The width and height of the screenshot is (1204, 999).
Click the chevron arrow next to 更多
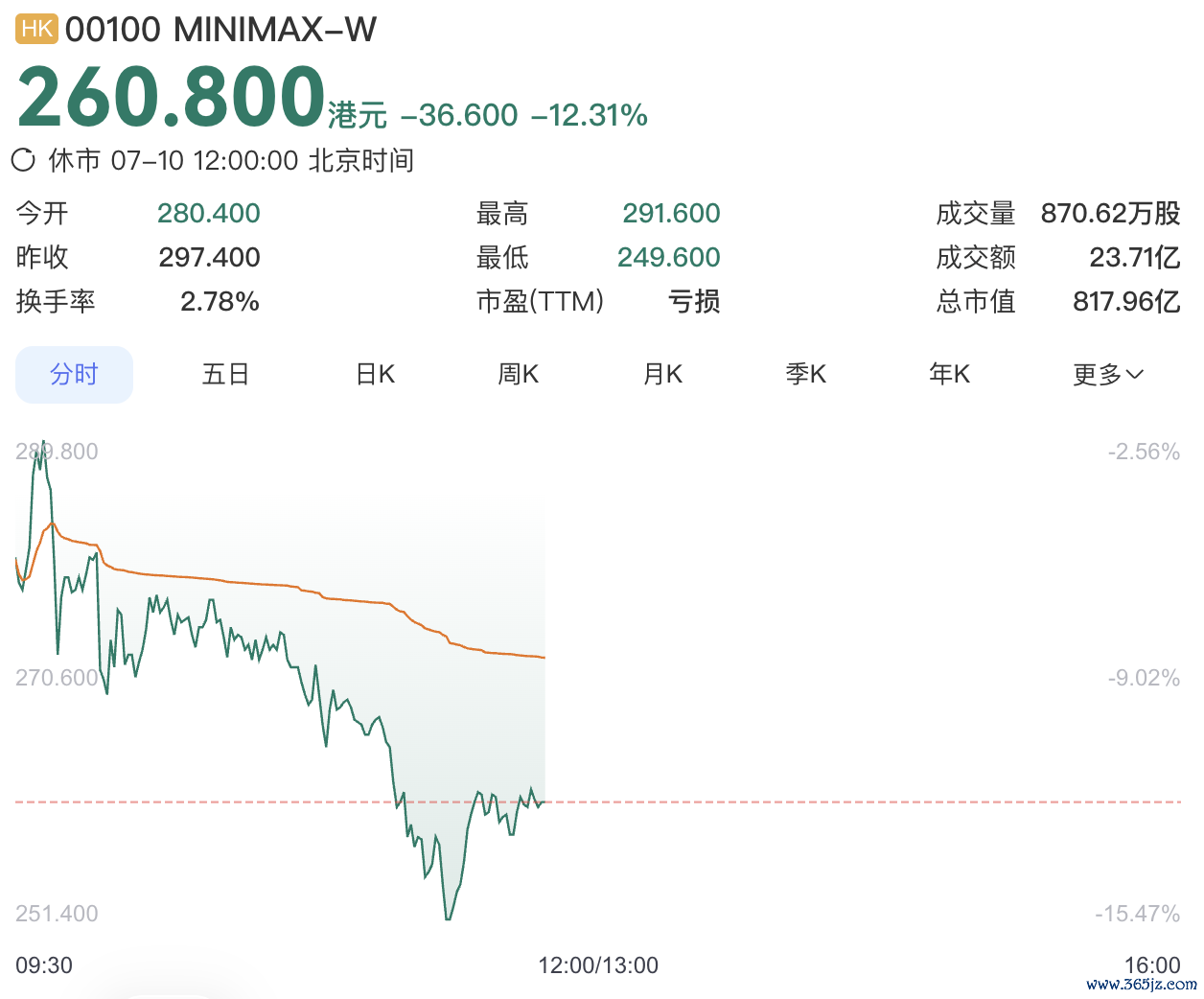click(x=1135, y=375)
